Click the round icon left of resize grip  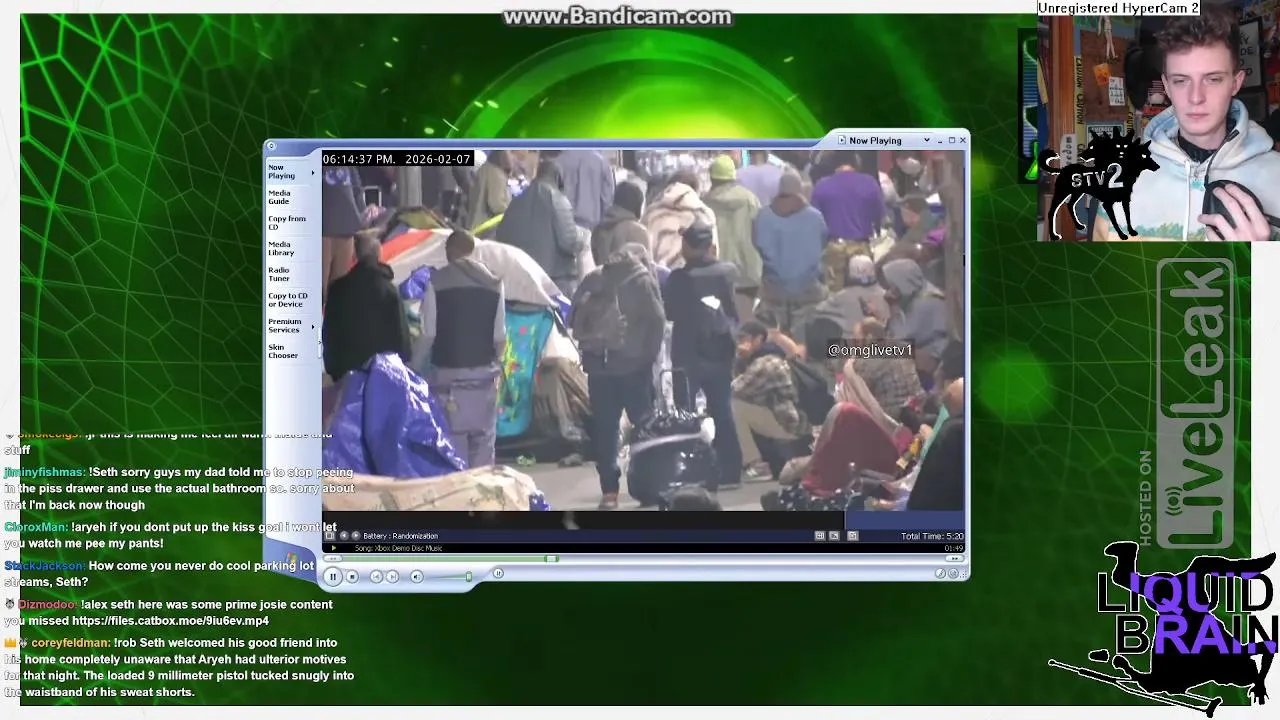click(953, 573)
